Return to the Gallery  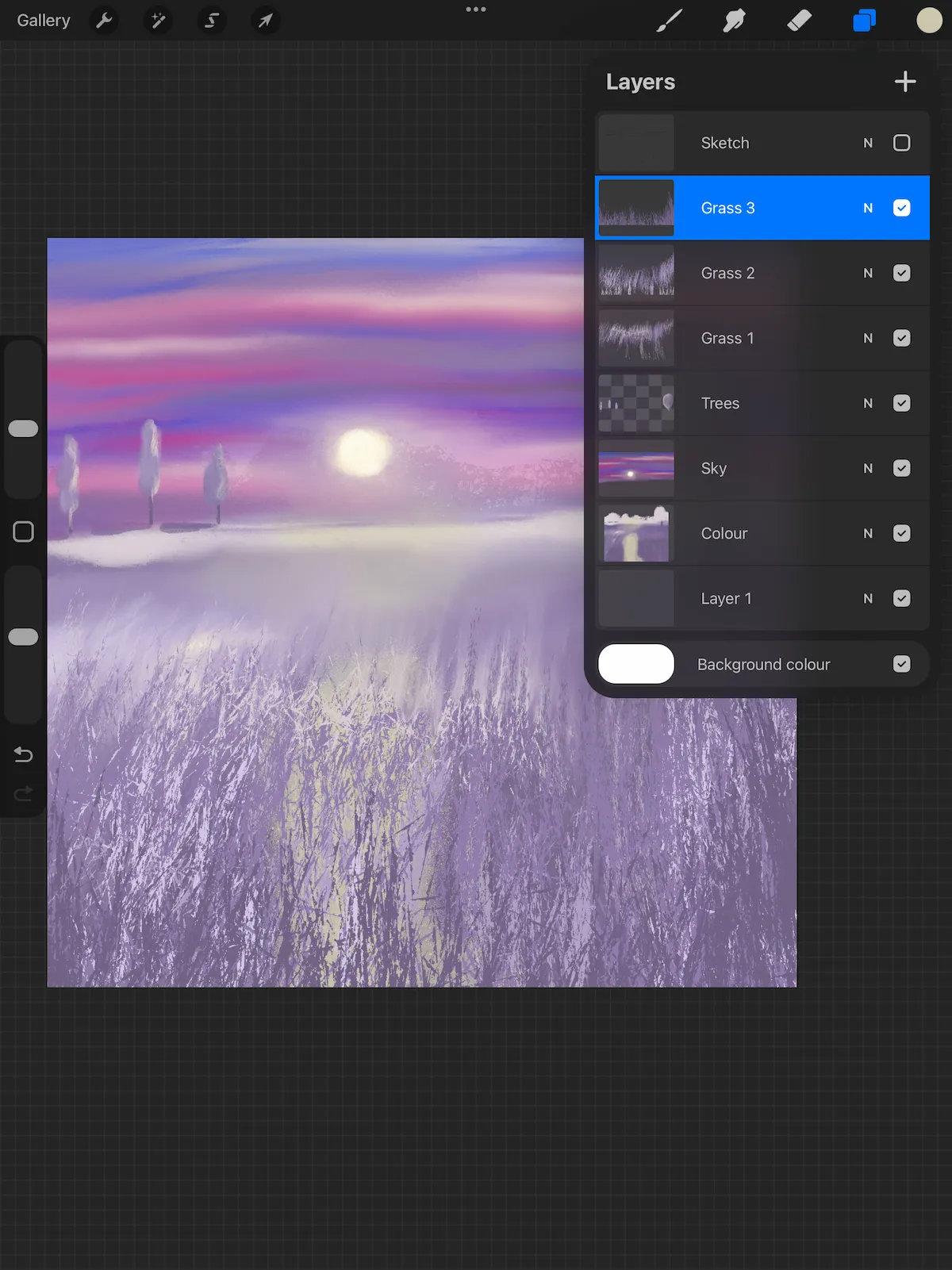[x=44, y=21]
